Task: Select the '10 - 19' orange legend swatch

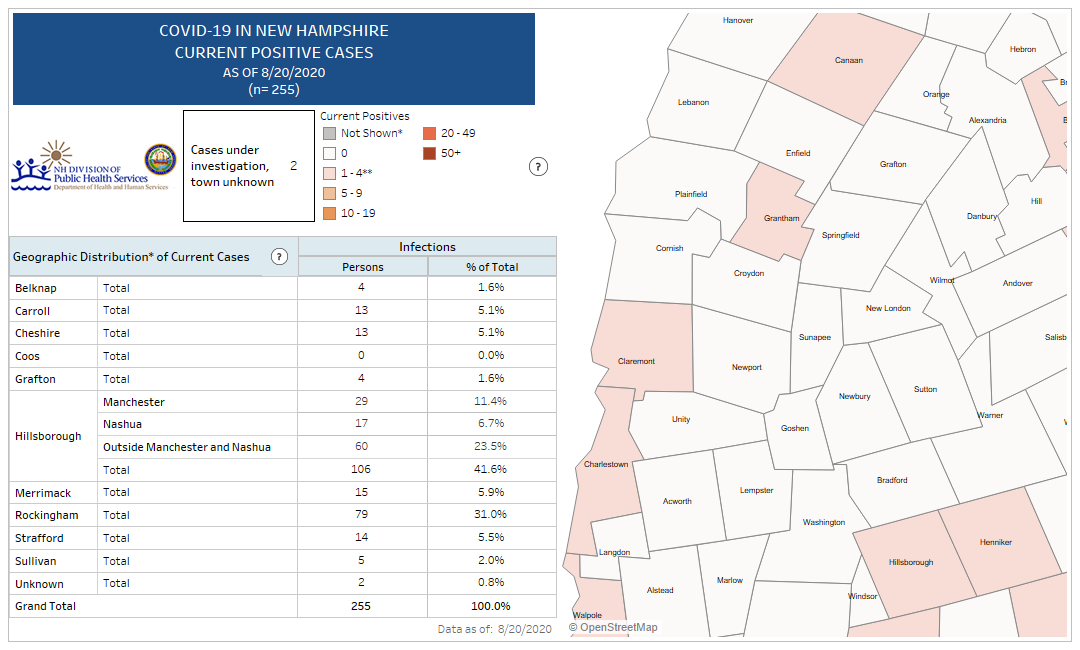Action: tap(329, 213)
